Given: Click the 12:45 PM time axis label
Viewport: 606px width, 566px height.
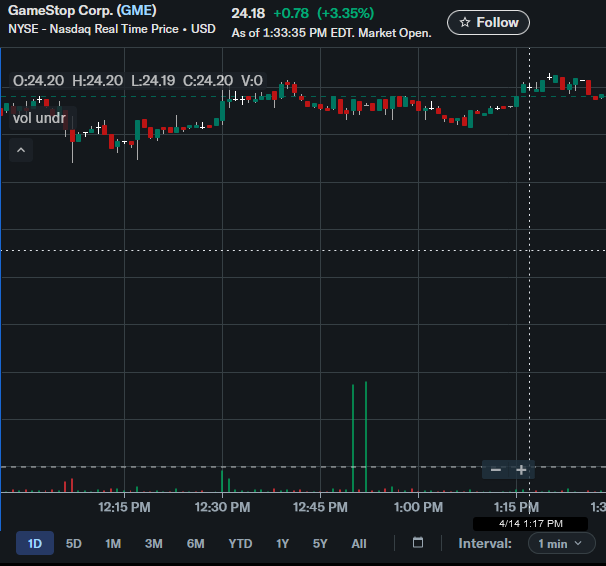Looking at the screenshot, I should (x=320, y=507).
